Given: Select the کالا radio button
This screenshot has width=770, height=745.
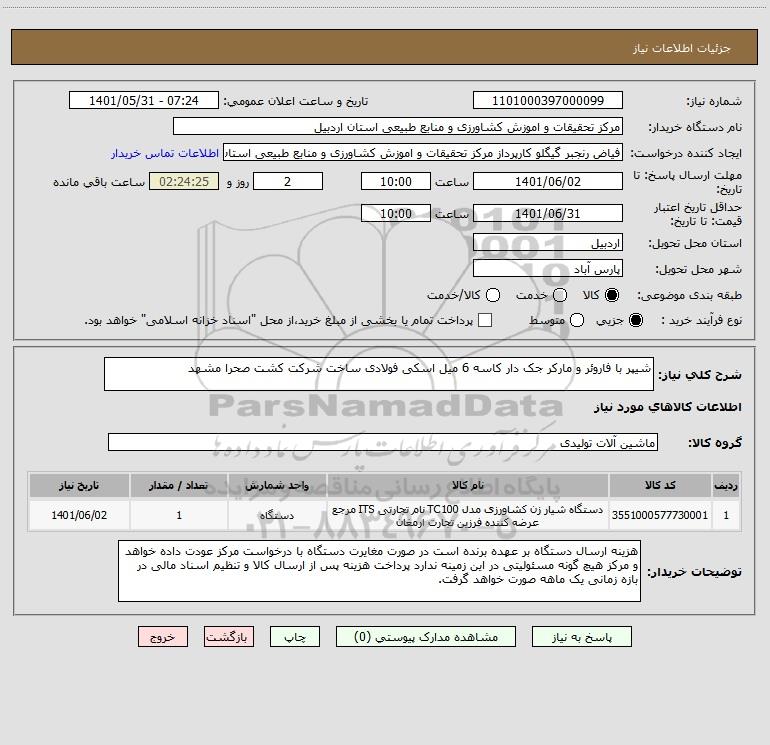Looking at the screenshot, I should point(612,295).
